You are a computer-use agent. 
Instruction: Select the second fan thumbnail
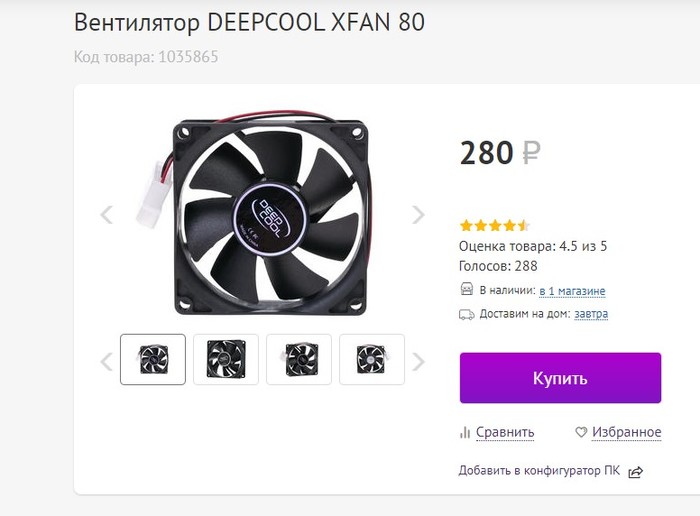coord(226,359)
